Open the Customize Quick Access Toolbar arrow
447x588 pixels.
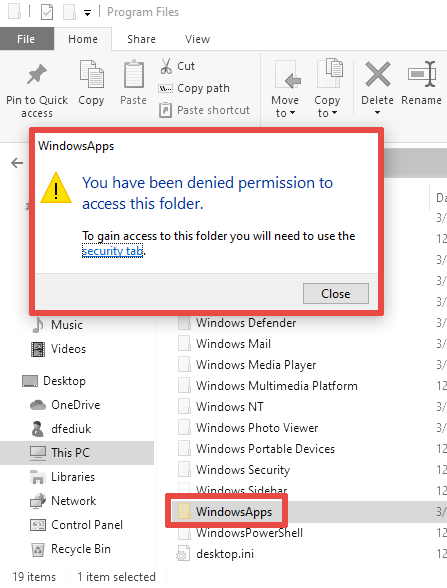point(87,13)
